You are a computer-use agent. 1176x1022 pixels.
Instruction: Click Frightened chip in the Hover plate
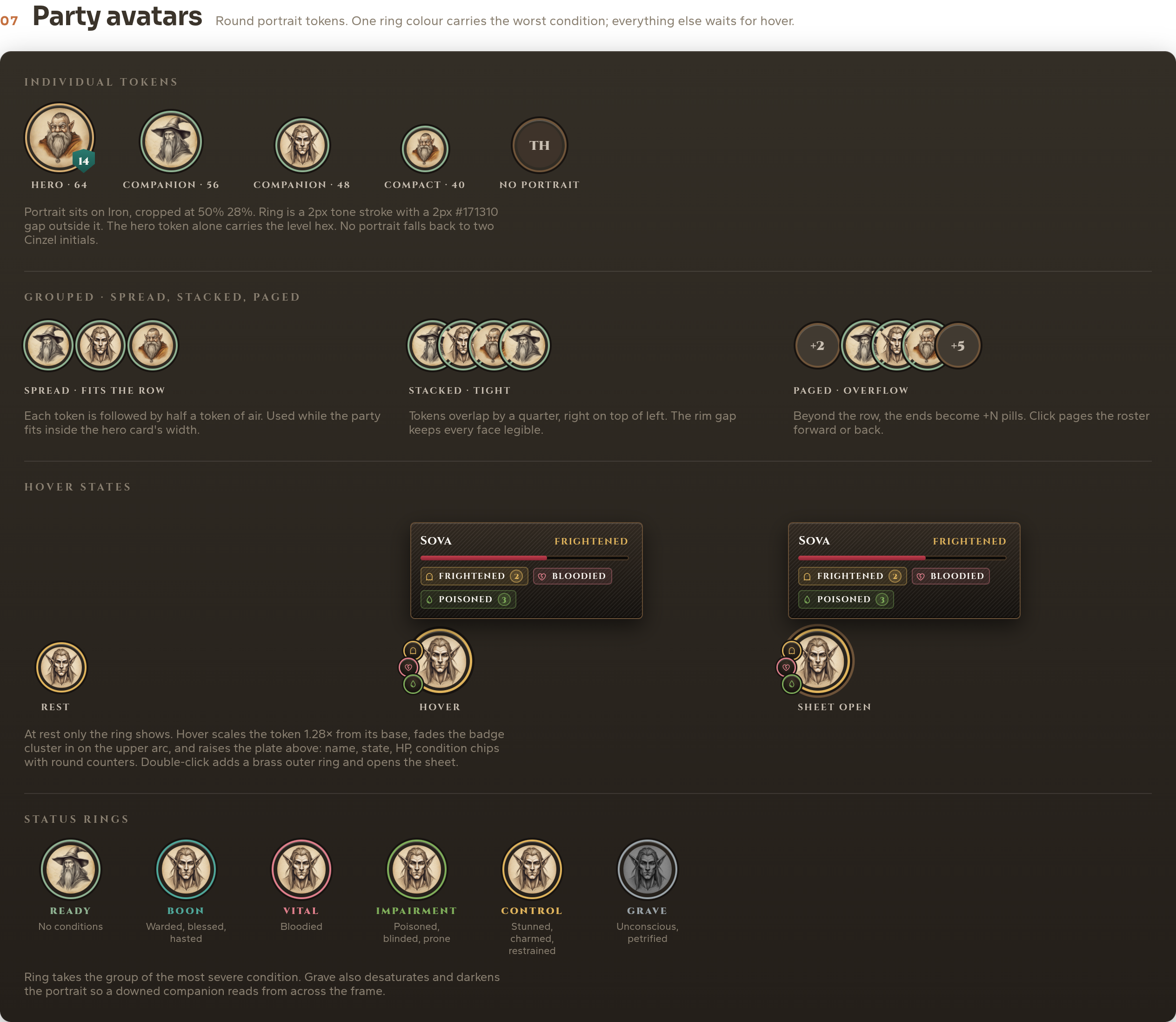[x=474, y=576]
